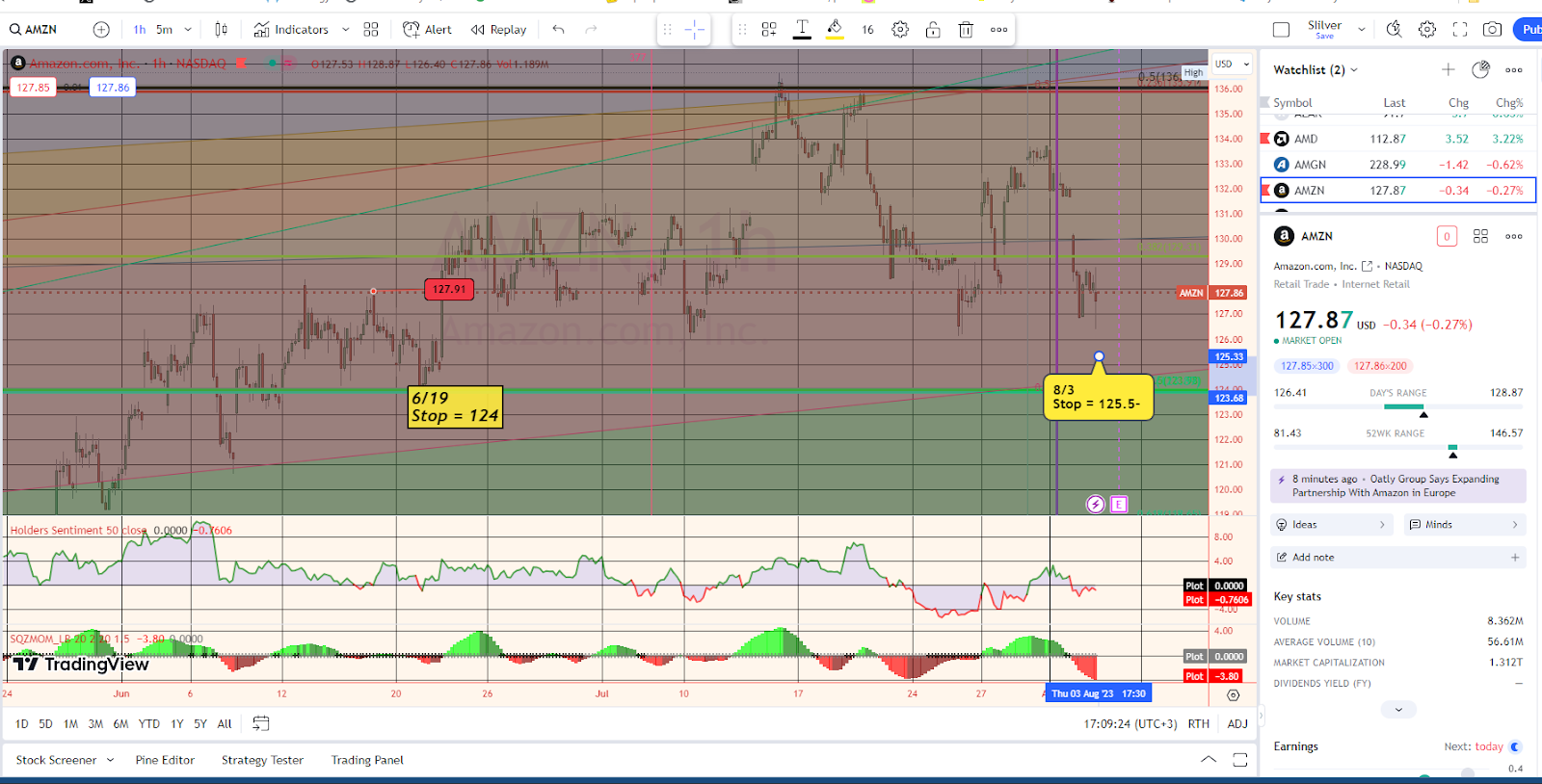This screenshot has height=784, width=1542.
Task: Open details panel more options ellipsis
Action: [x=1514, y=236]
